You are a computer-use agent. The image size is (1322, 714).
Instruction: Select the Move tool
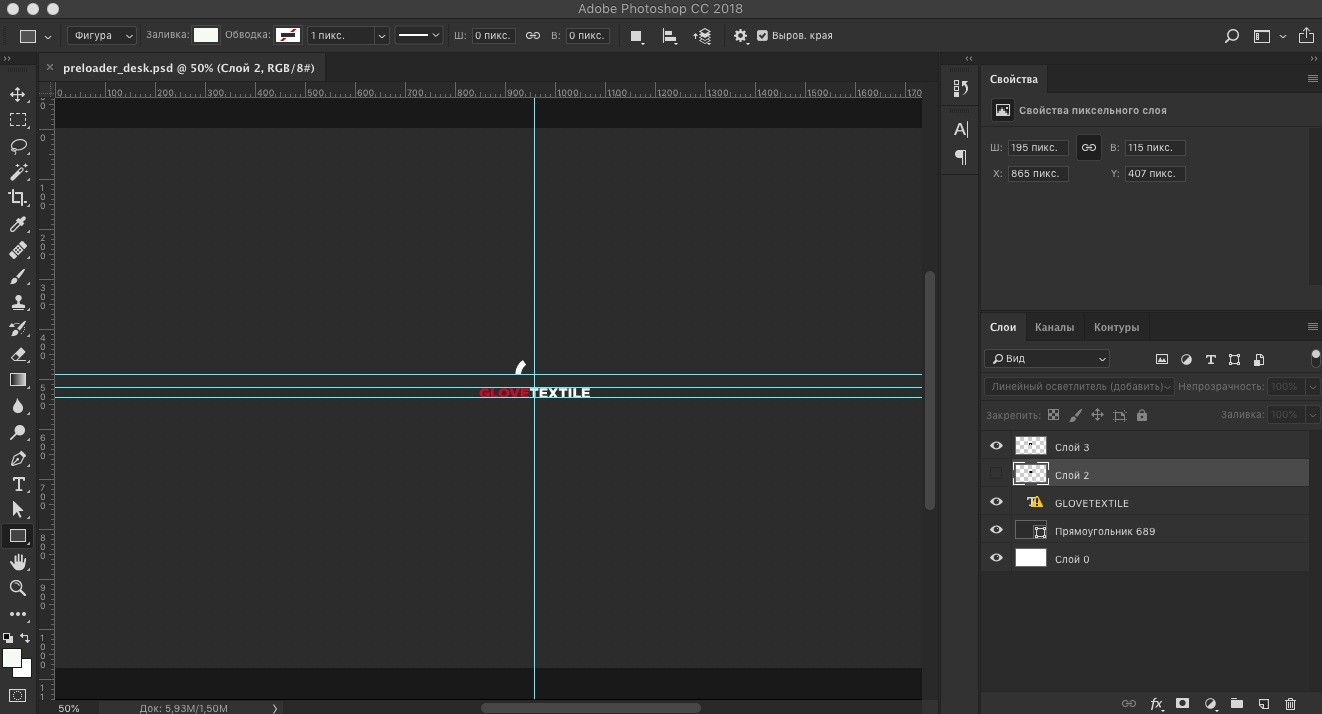(18, 95)
